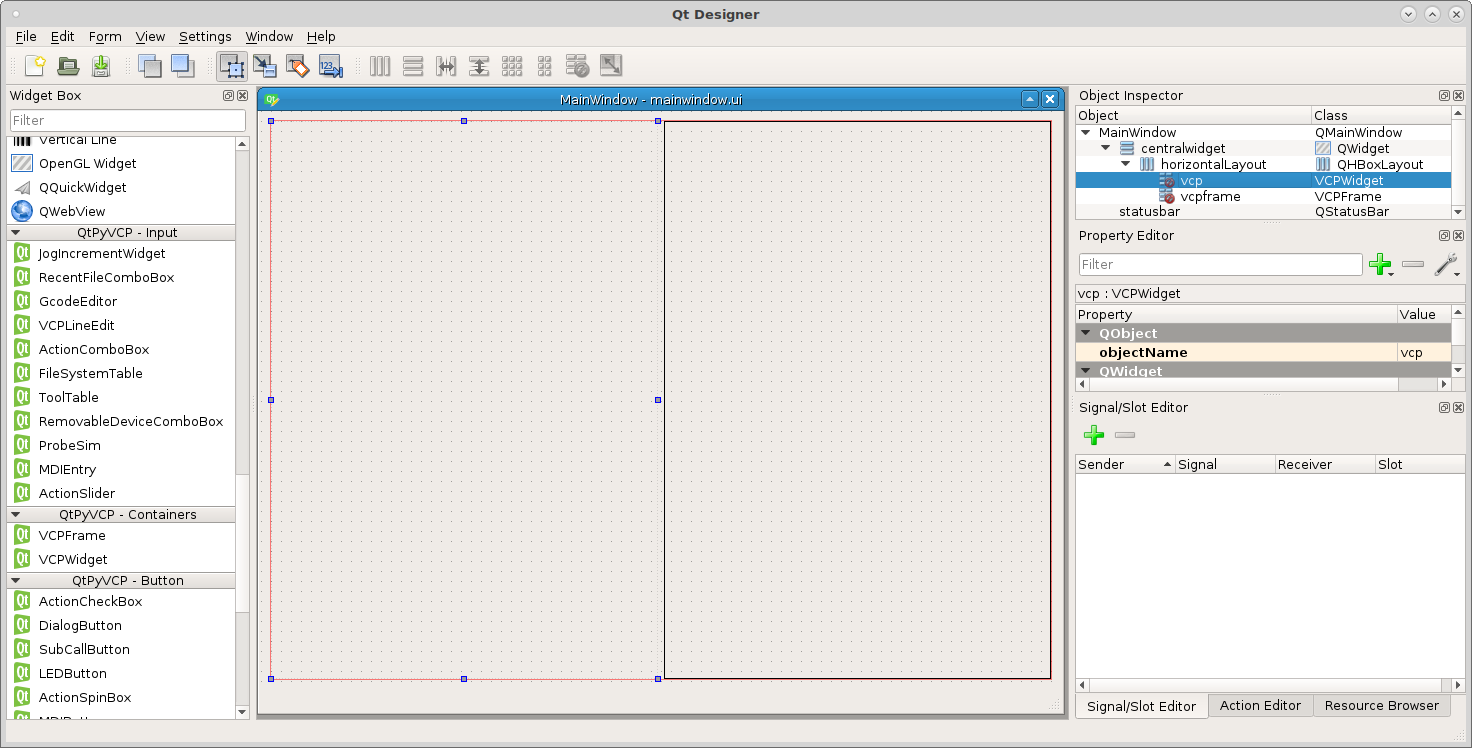1472x748 pixels.
Task: Open the View menu
Action: (x=150, y=36)
